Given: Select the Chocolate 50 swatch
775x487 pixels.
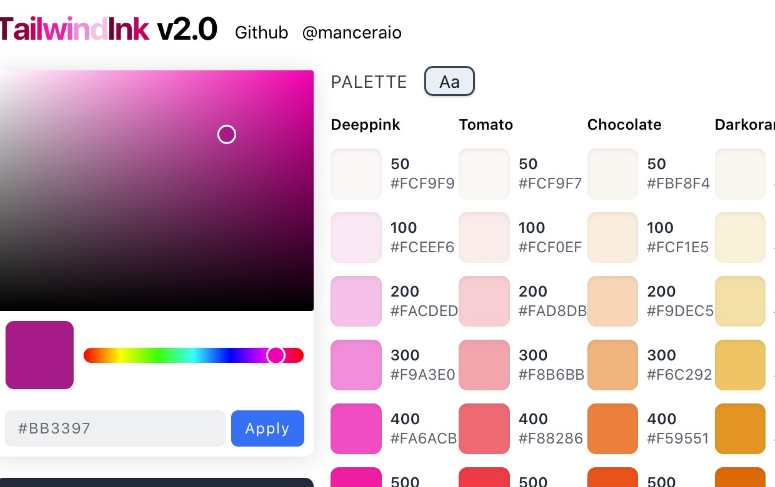Looking at the screenshot, I should 612,173.
